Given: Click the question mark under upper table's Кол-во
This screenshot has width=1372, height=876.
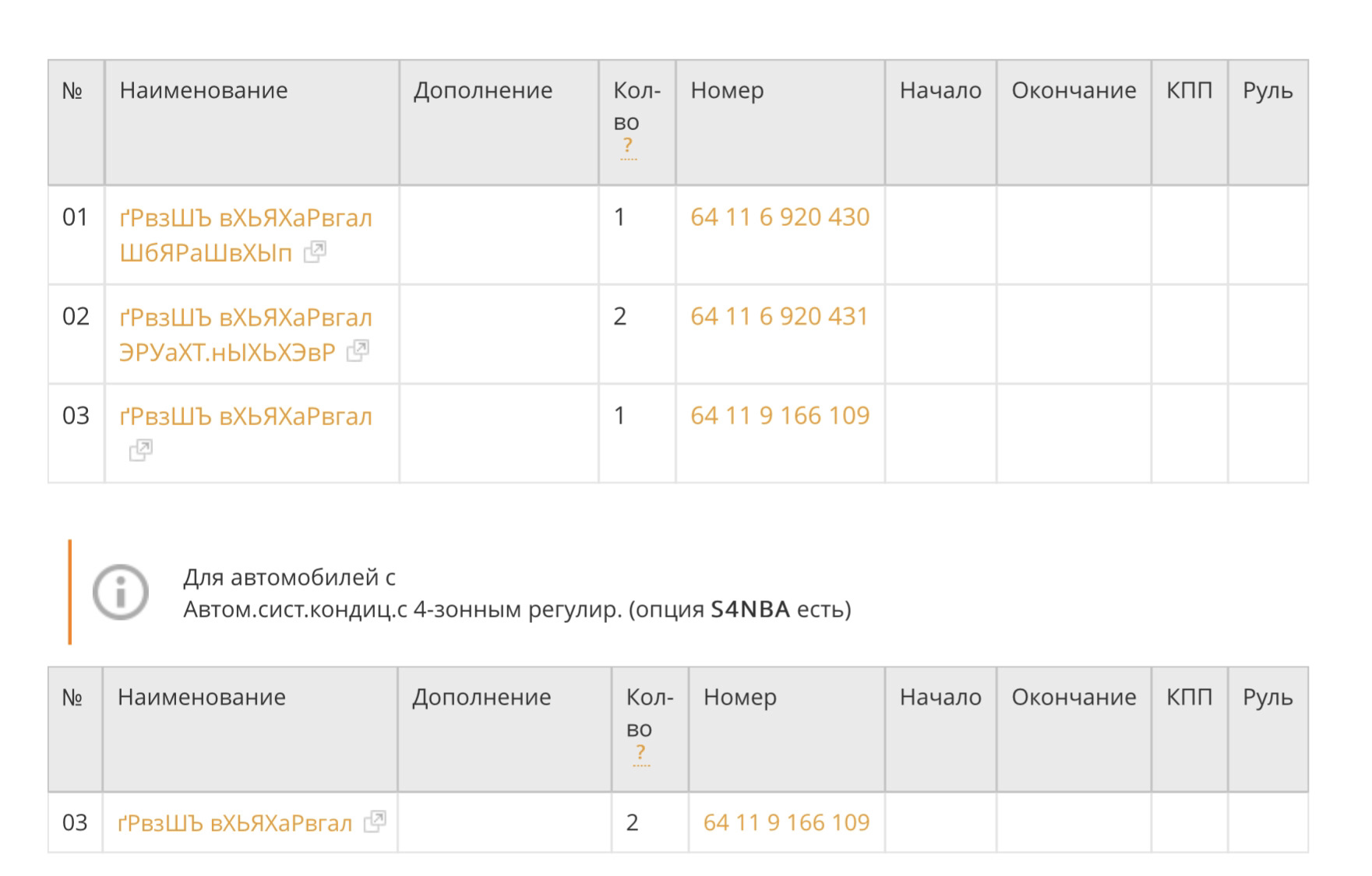Looking at the screenshot, I should click(x=628, y=146).
